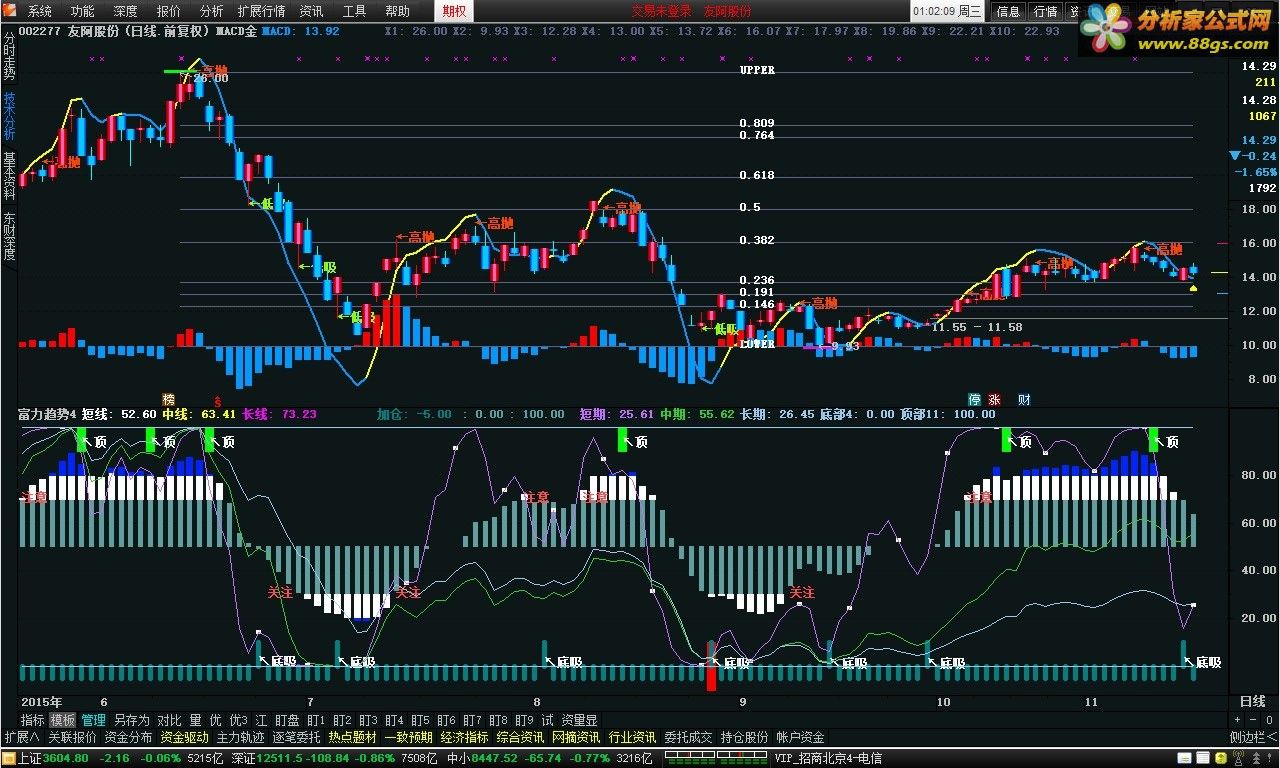
Task: Open the 功能 menu
Action: [83, 11]
